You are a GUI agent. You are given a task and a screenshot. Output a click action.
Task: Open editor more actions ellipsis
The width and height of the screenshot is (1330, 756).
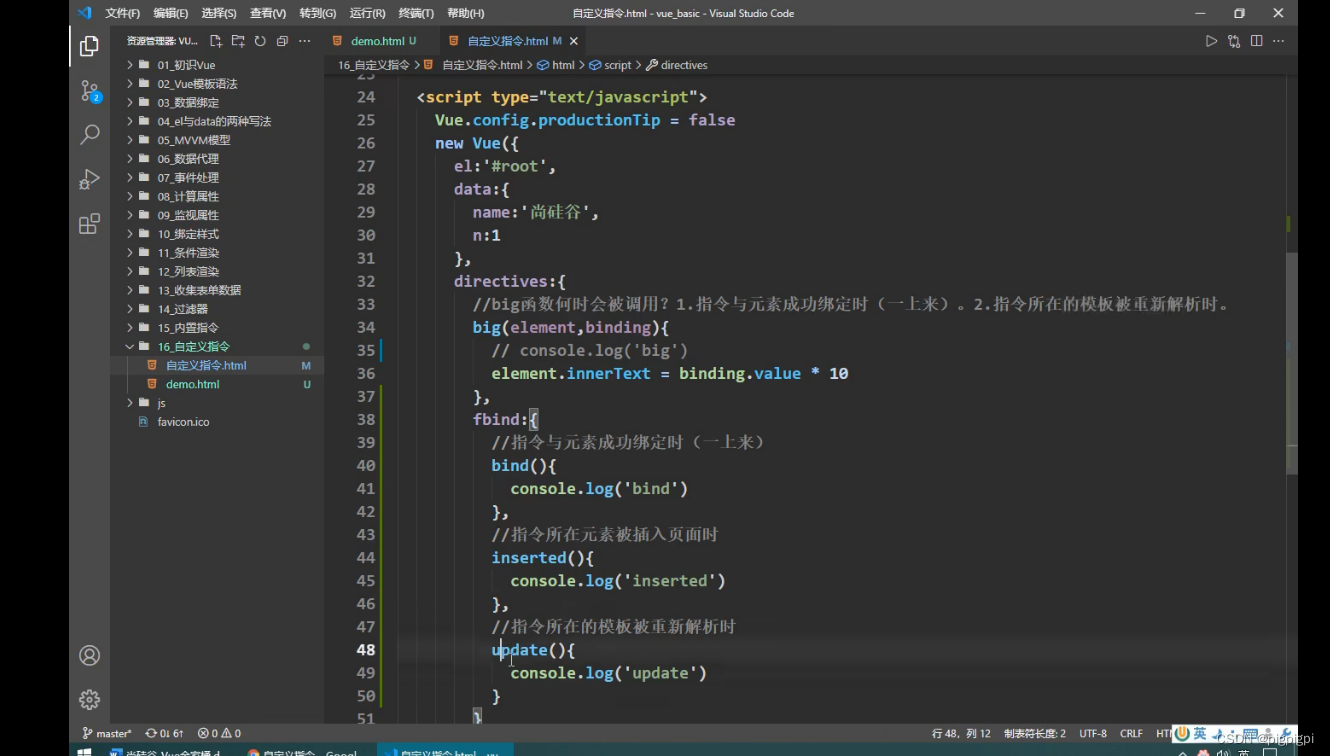tap(1278, 41)
